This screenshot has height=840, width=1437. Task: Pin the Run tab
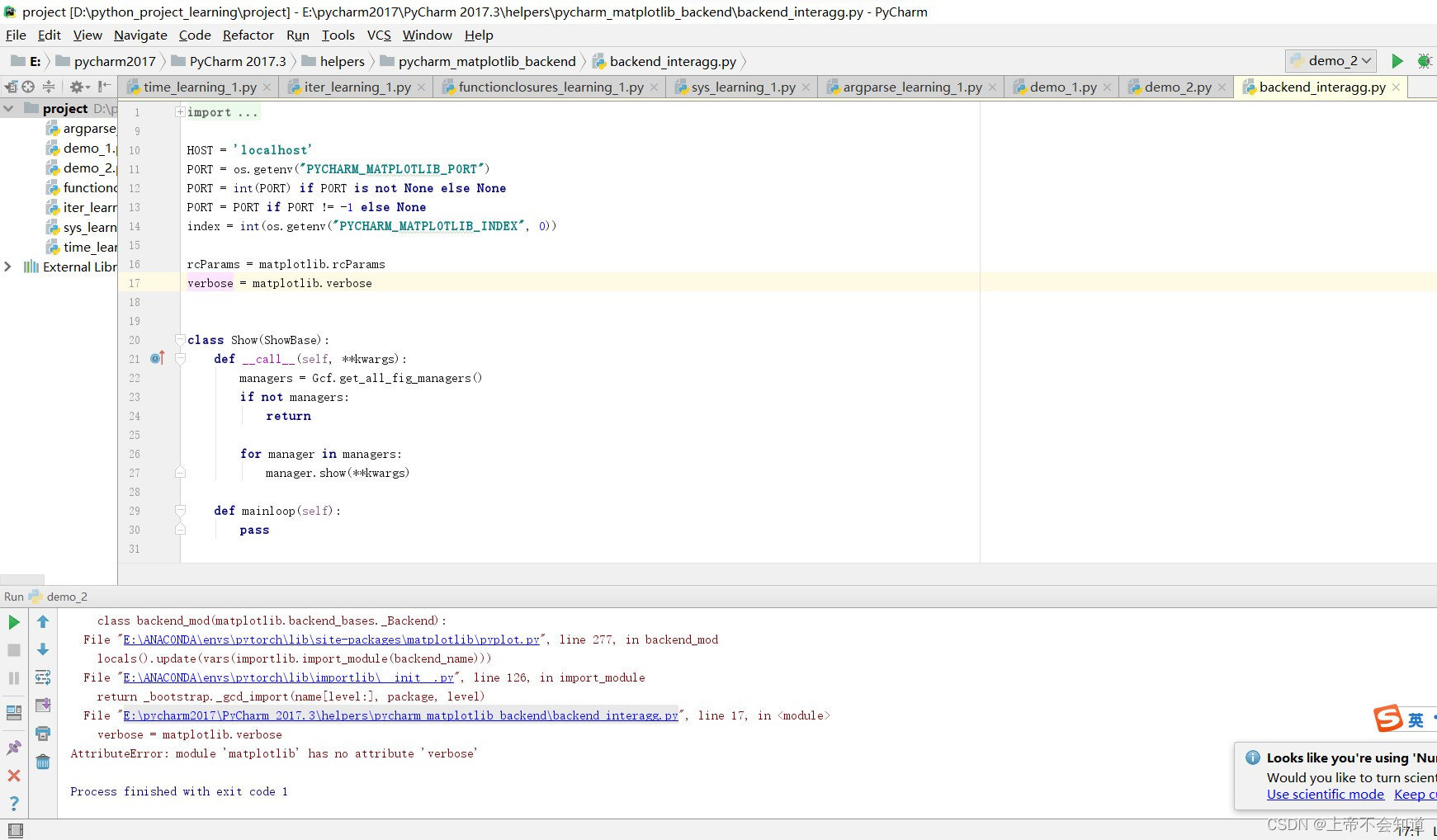coord(14,748)
